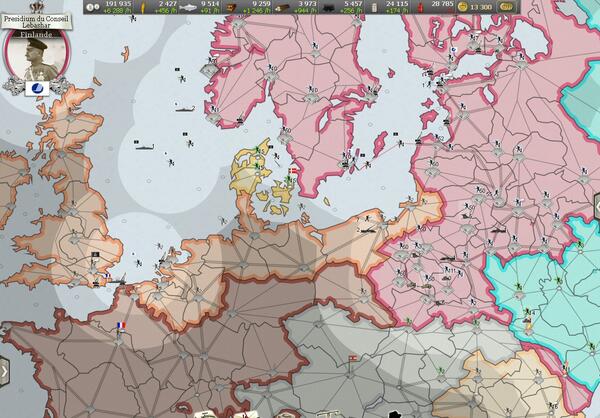Click the black coal resource icon
Viewport: 600px width, 418px height.
tap(329, 8)
